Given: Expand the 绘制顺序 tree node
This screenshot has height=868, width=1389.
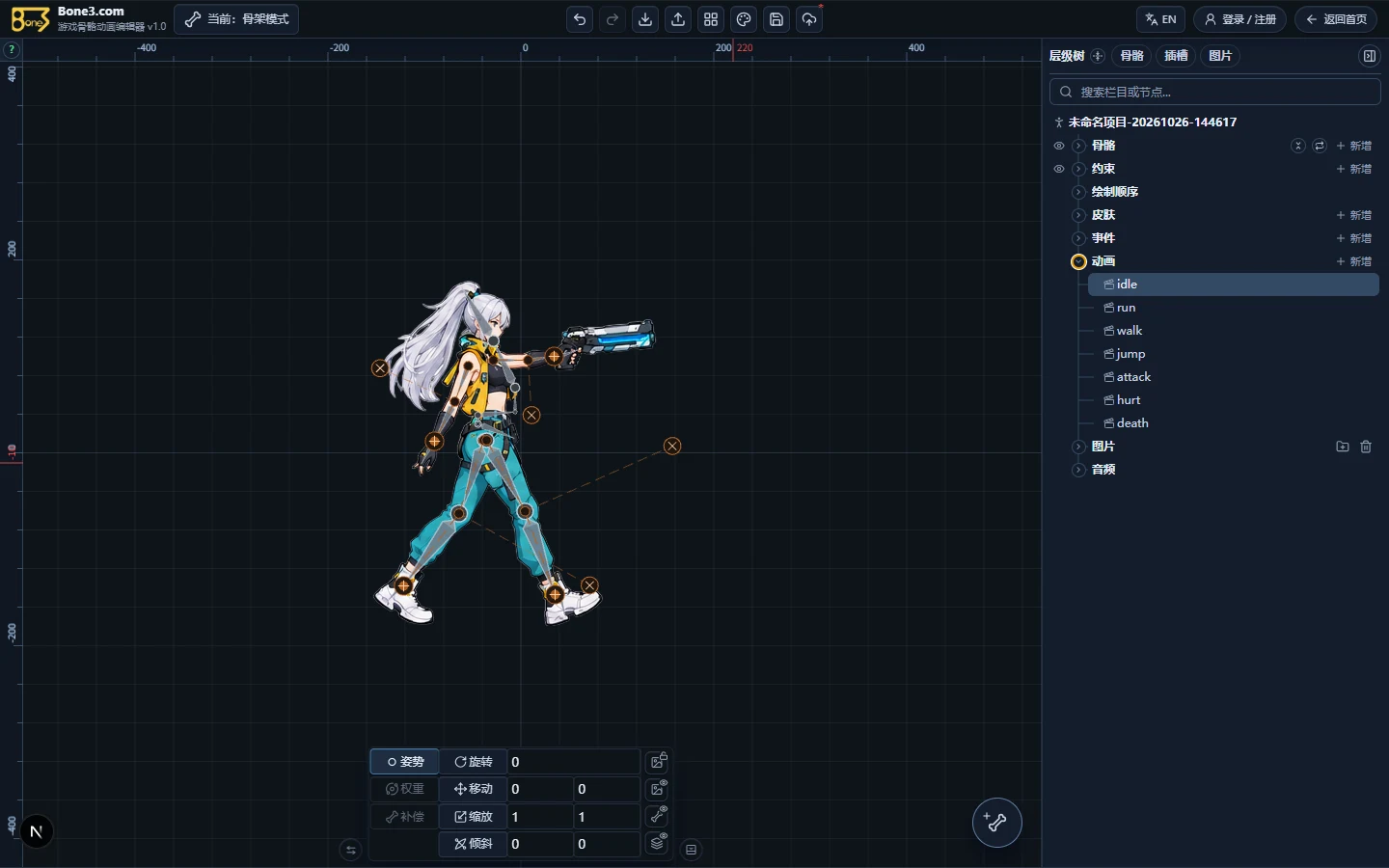Looking at the screenshot, I should [1078, 192].
